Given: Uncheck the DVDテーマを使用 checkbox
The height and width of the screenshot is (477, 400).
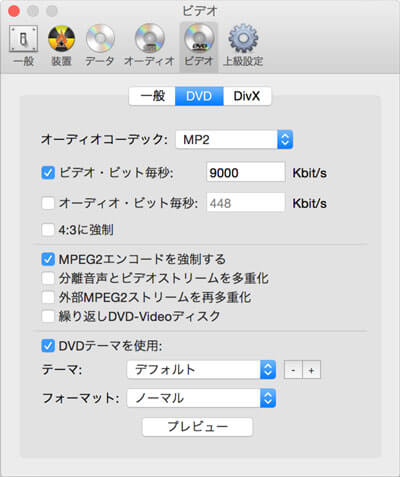Looking at the screenshot, I should click(x=48, y=346).
